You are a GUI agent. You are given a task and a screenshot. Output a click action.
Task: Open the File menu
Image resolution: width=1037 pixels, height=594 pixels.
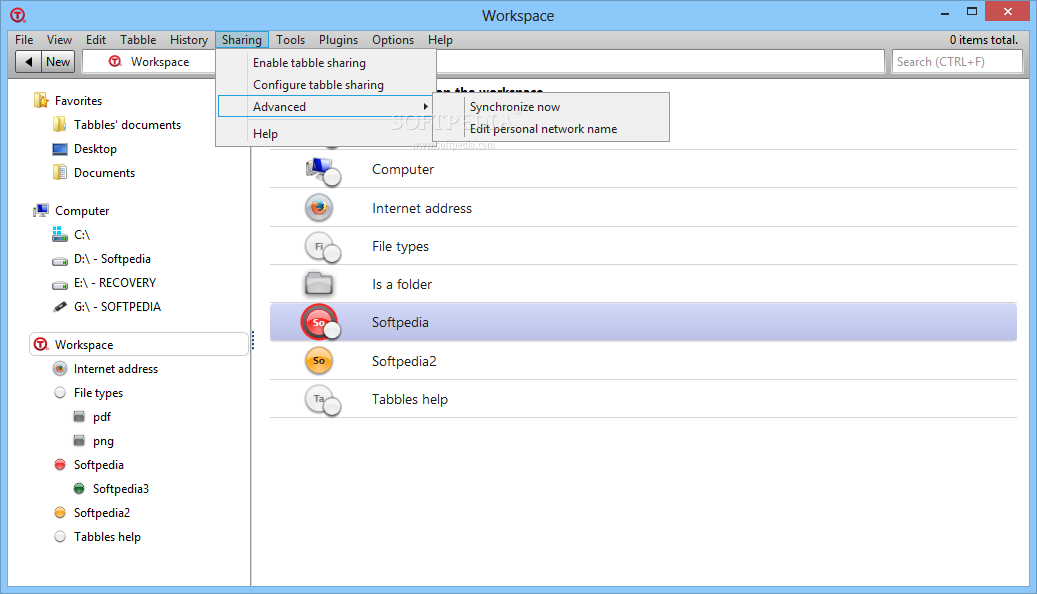(x=24, y=40)
